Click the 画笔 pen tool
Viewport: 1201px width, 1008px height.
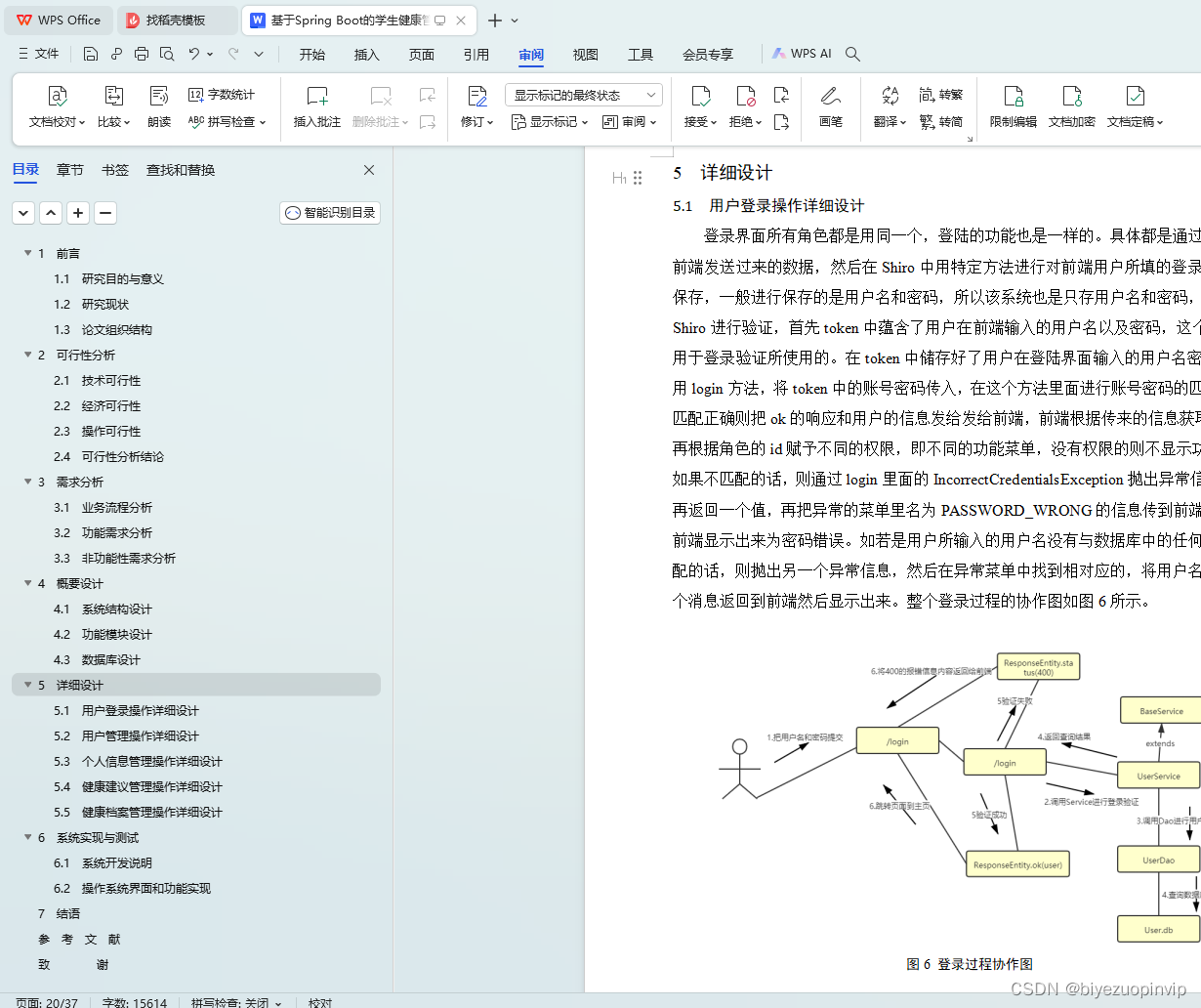click(x=831, y=106)
